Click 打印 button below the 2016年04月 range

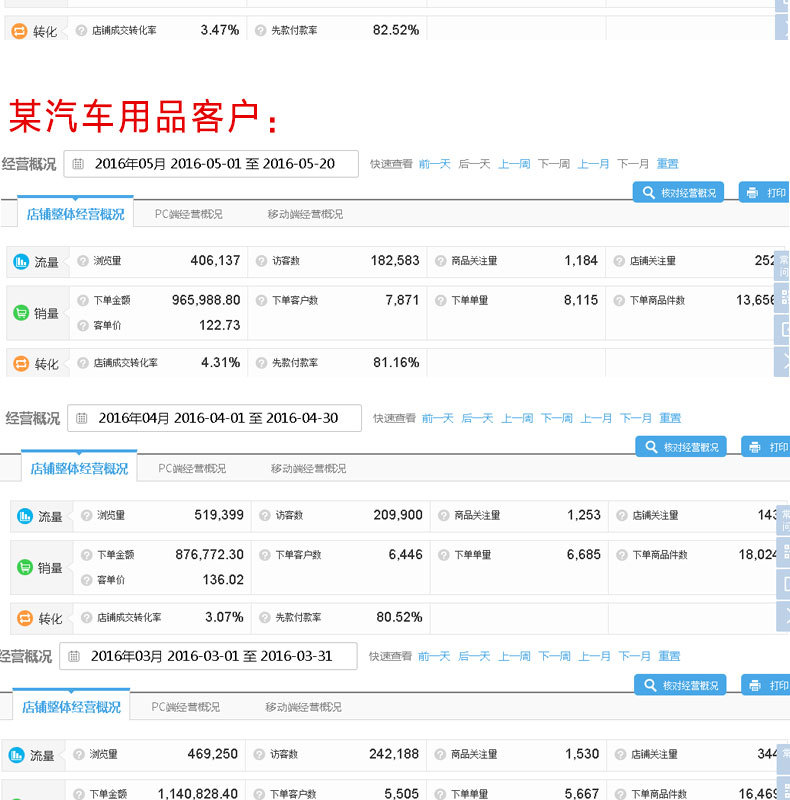pyautogui.click(x=767, y=447)
